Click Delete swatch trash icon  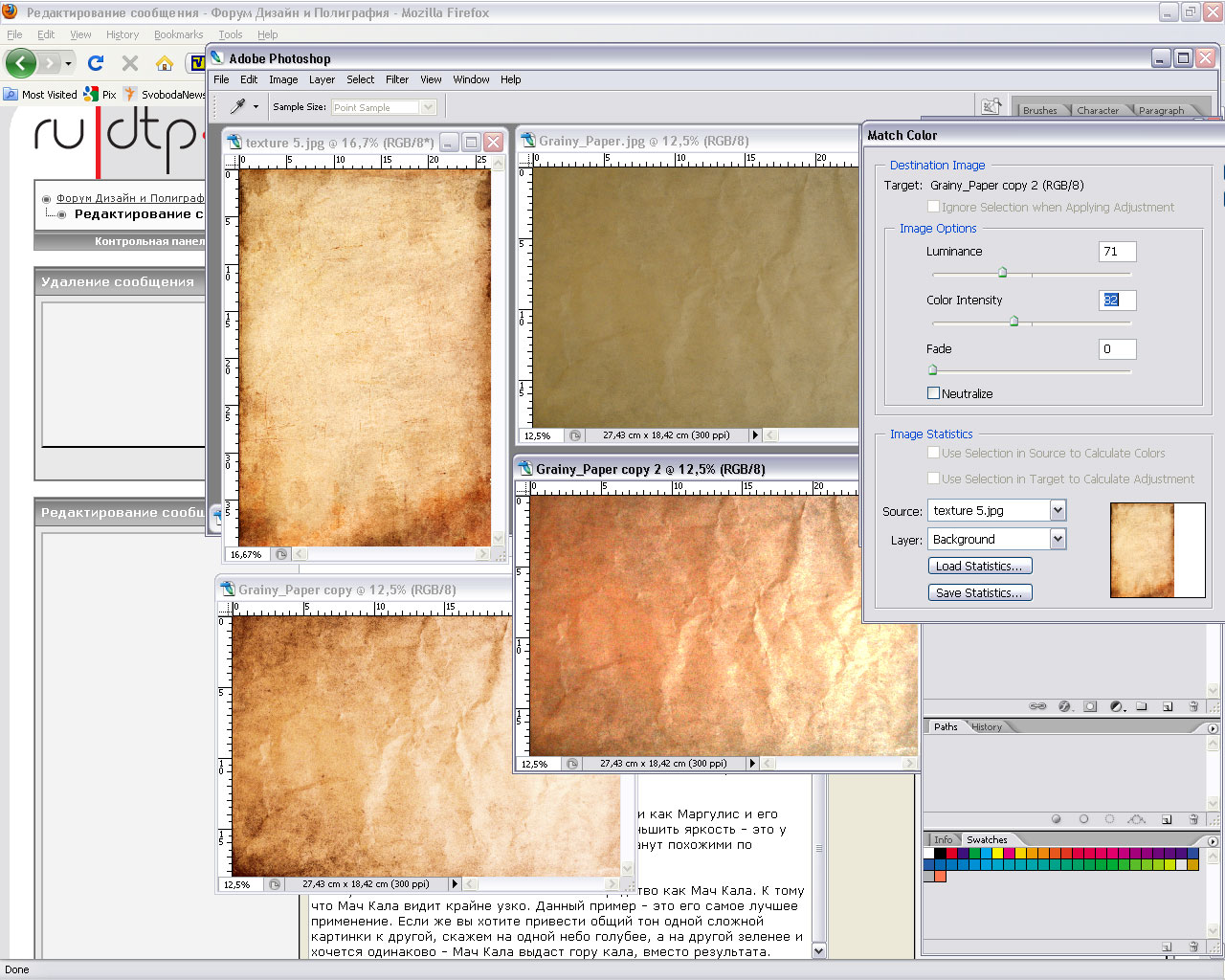tap(1193, 947)
